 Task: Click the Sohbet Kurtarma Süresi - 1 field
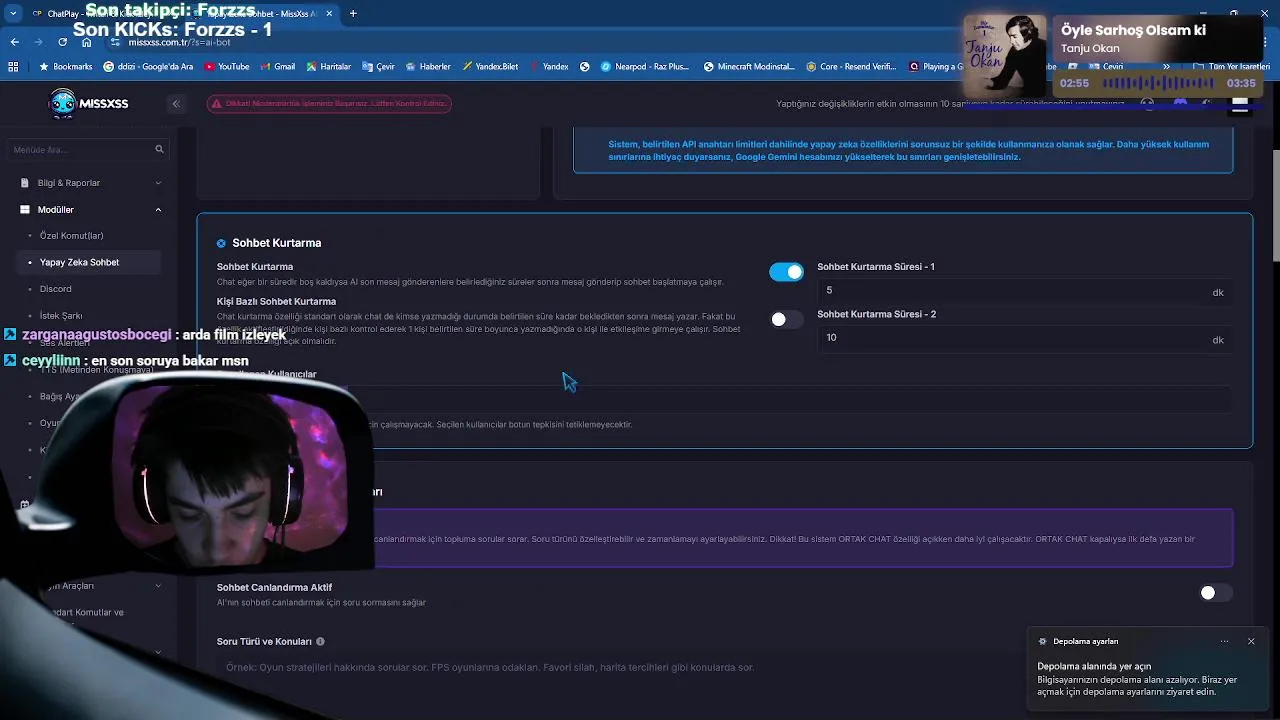[1024, 291]
